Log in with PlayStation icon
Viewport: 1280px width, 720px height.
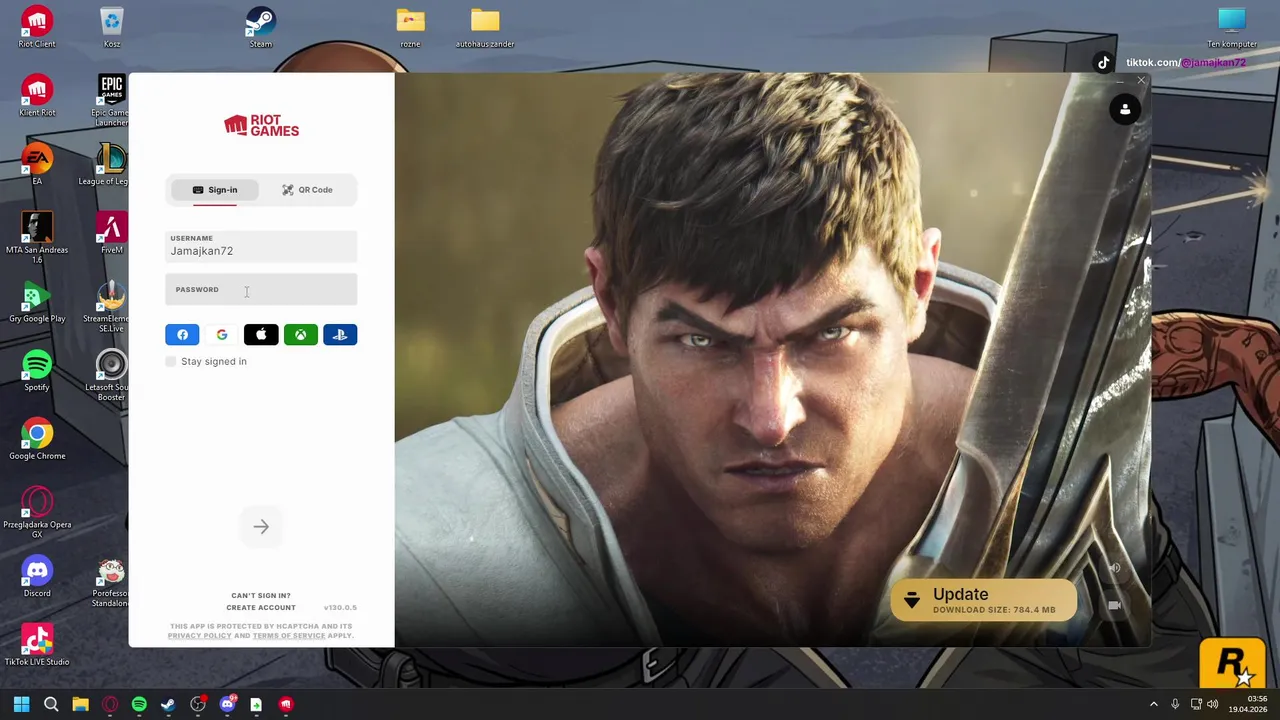tap(340, 335)
